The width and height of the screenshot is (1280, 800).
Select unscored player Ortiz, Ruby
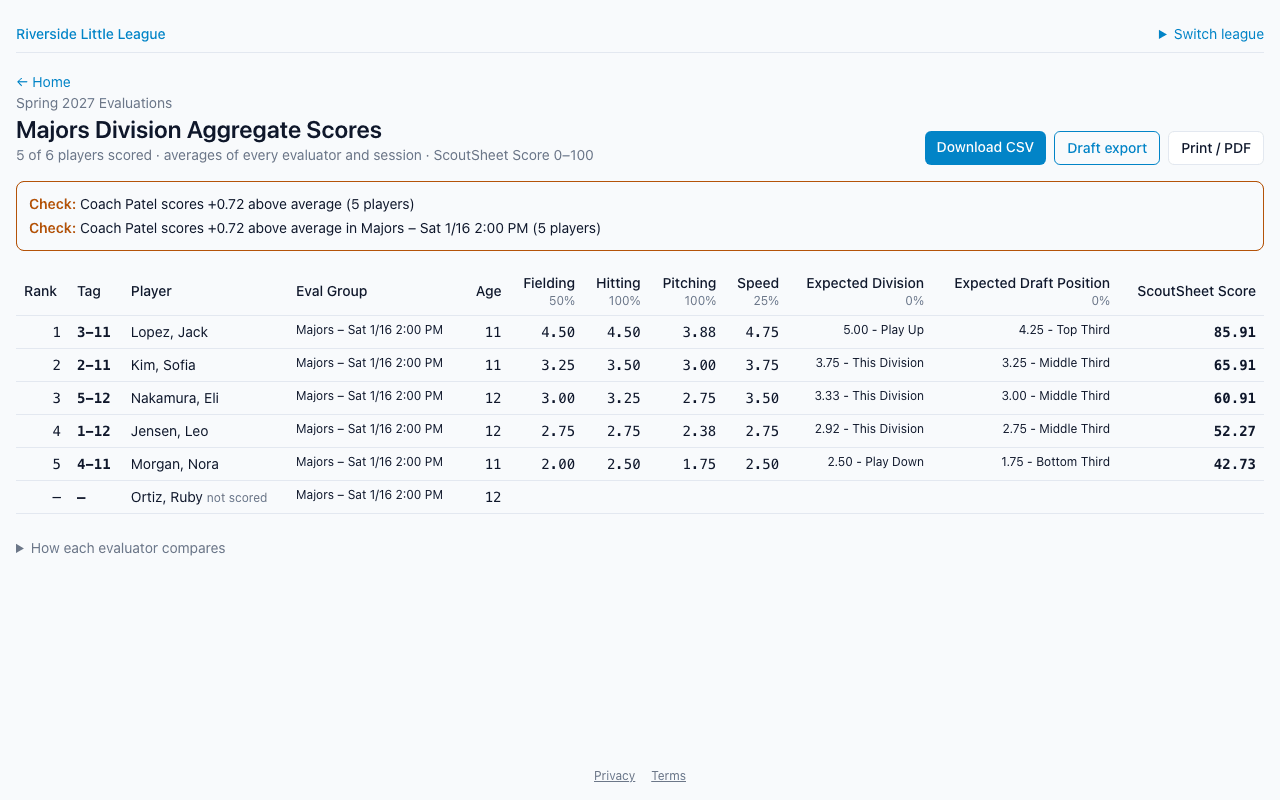(x=167, y=497)
